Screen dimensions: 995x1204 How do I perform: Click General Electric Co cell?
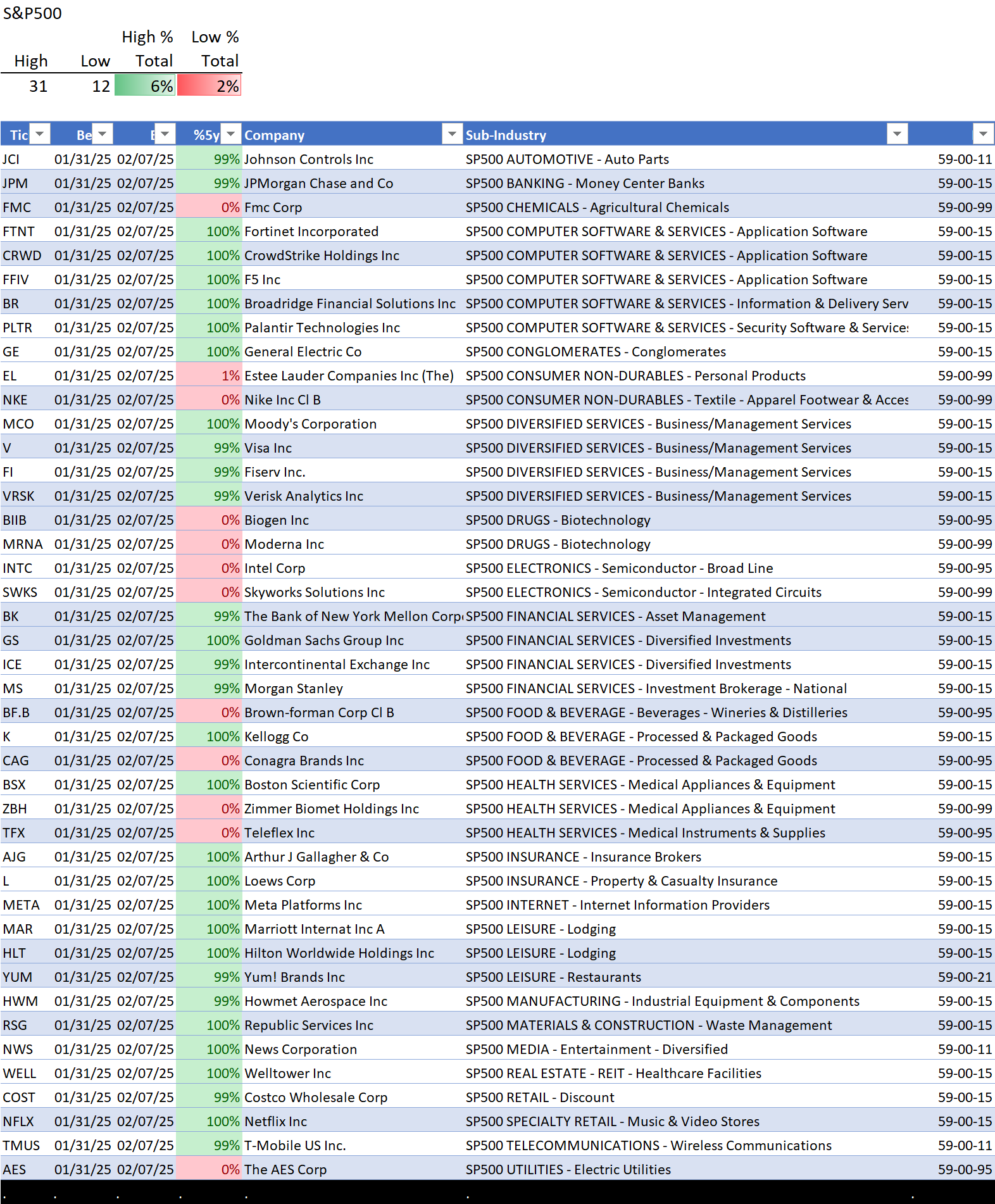click(x=352, y=351)
